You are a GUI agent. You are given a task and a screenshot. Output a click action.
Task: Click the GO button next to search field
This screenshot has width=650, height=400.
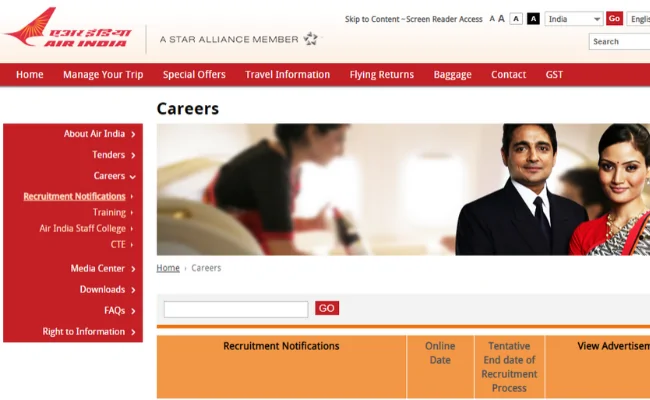[327, 308]
